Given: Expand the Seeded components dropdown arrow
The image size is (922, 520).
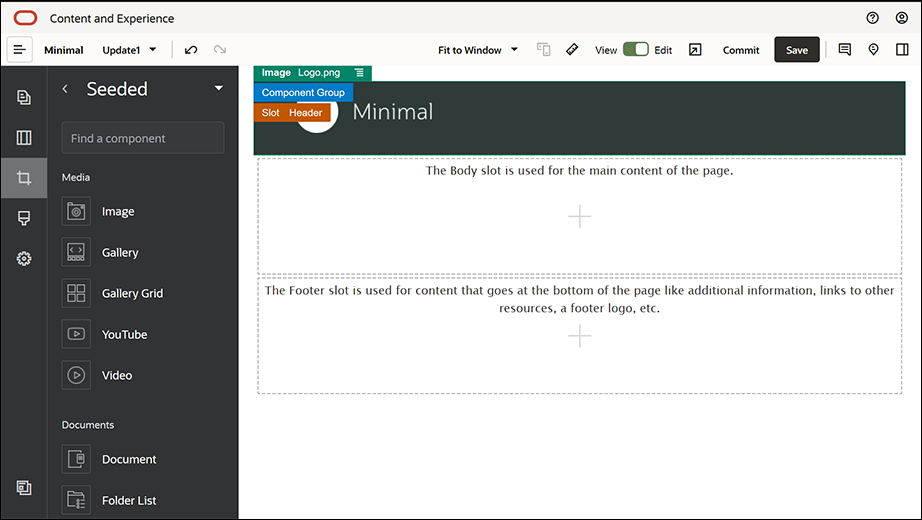Looking at the screenshot, I should coord(219,88).
